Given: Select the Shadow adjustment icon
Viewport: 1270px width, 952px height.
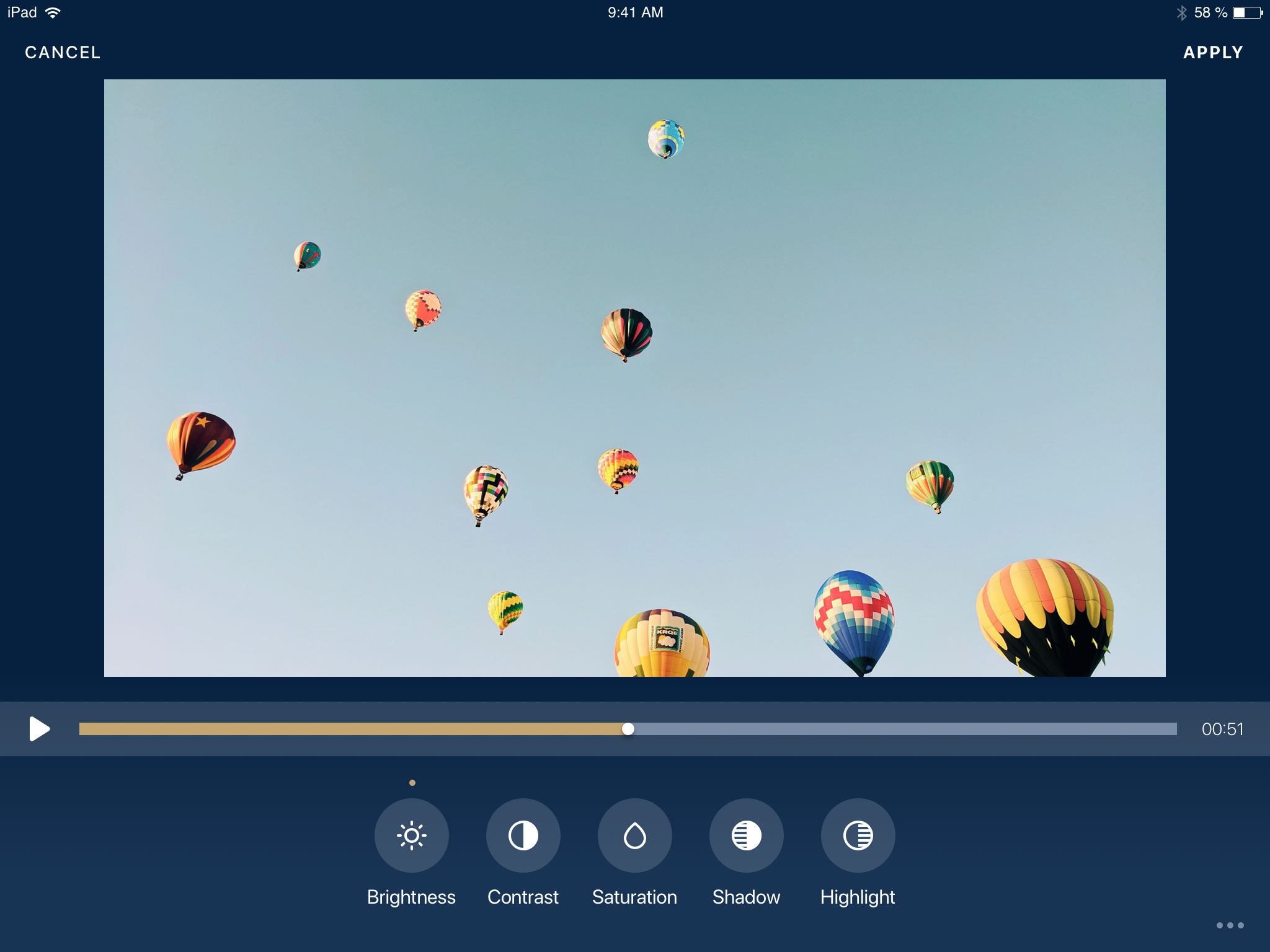Looking at the screenshot, I should [747, 835].
